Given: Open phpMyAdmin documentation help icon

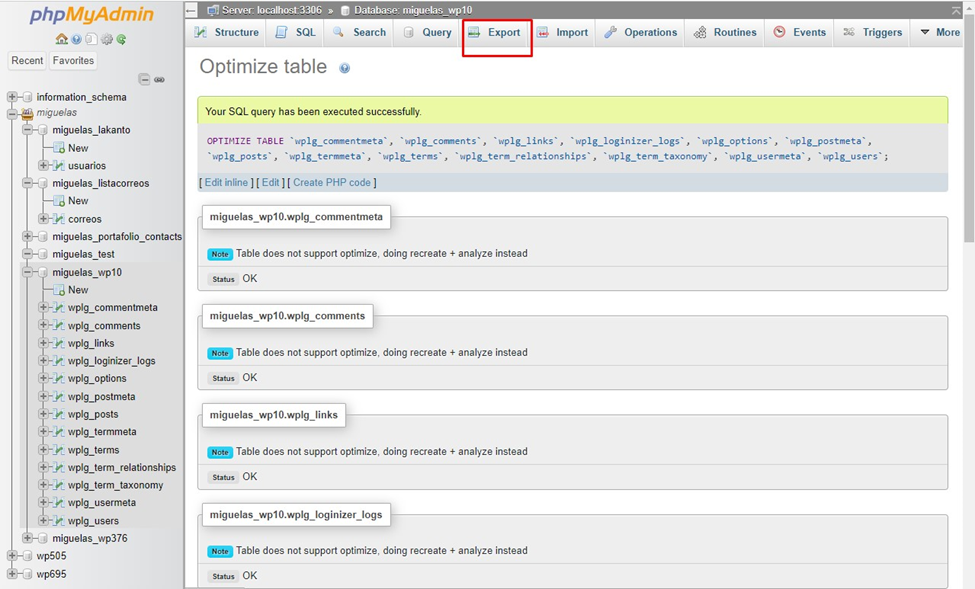Looking at the screenshot, I should click(76, 39).
